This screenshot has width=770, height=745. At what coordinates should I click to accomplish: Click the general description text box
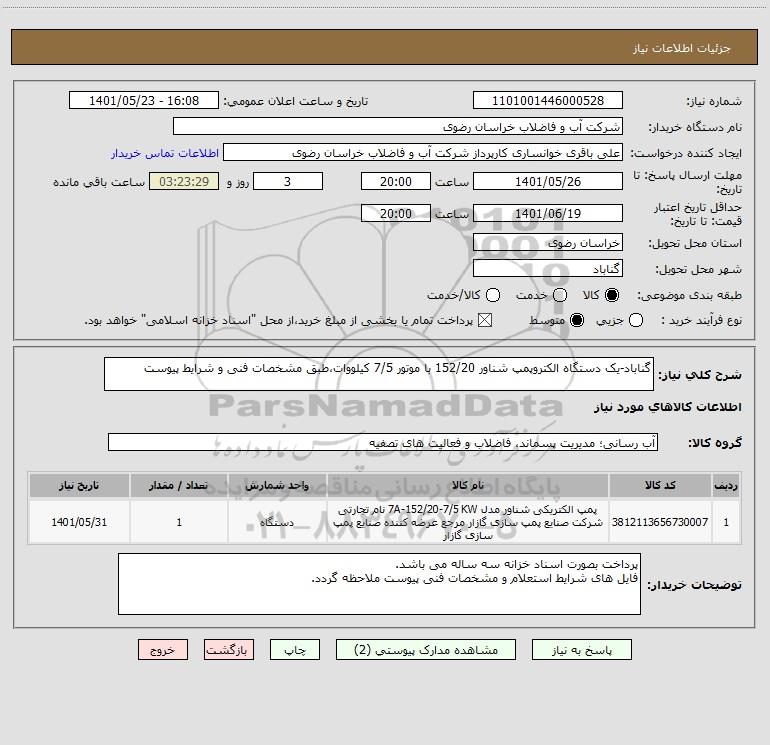pyautogui.click(x=379, y=374)
